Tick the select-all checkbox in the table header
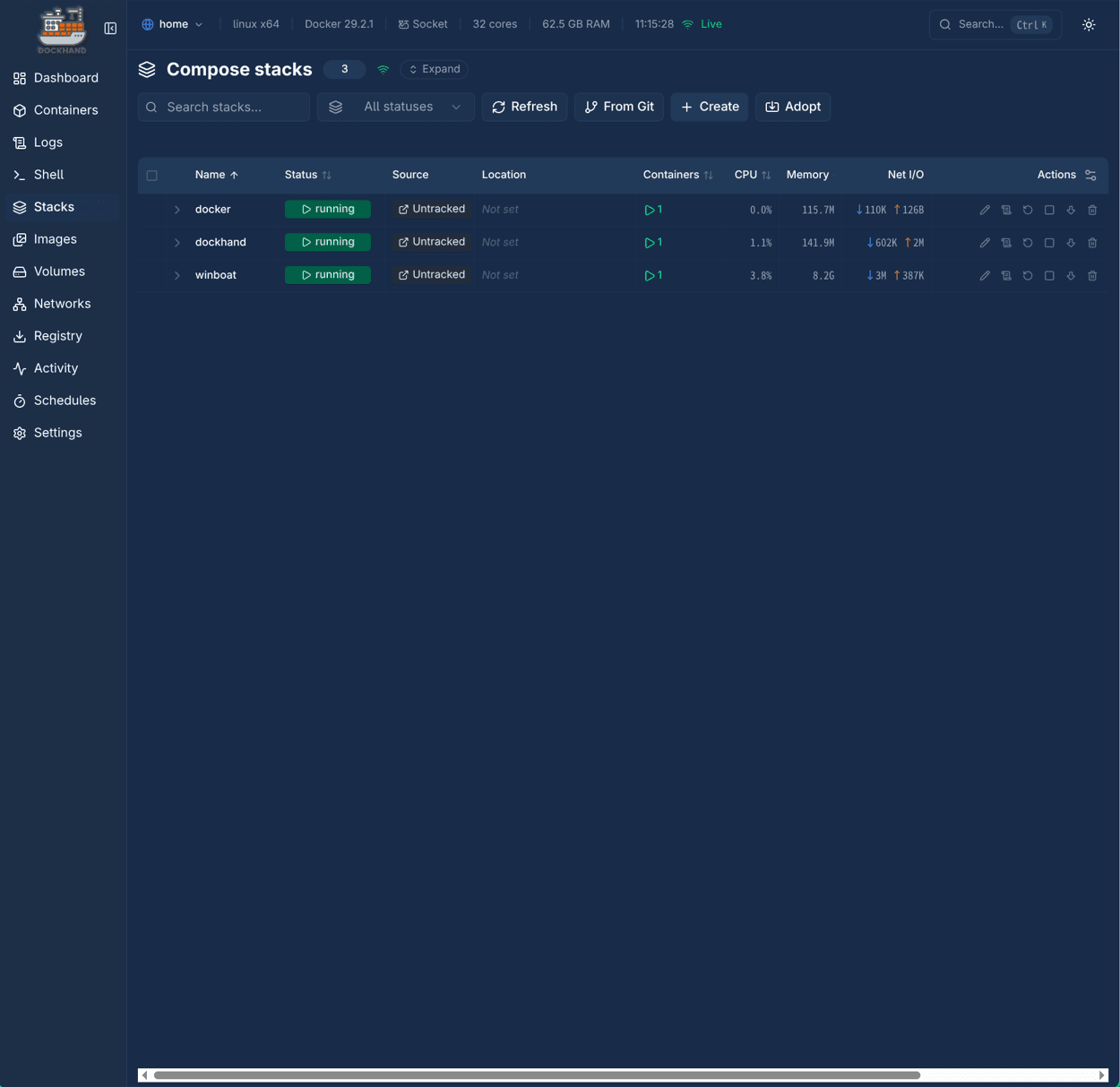The image size is (1120, 1087). [152, 176]
